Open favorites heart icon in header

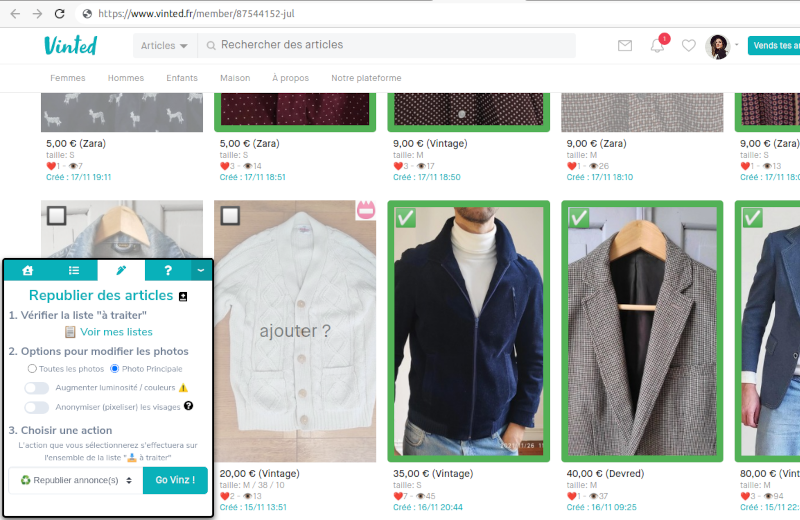pos(688,46)
